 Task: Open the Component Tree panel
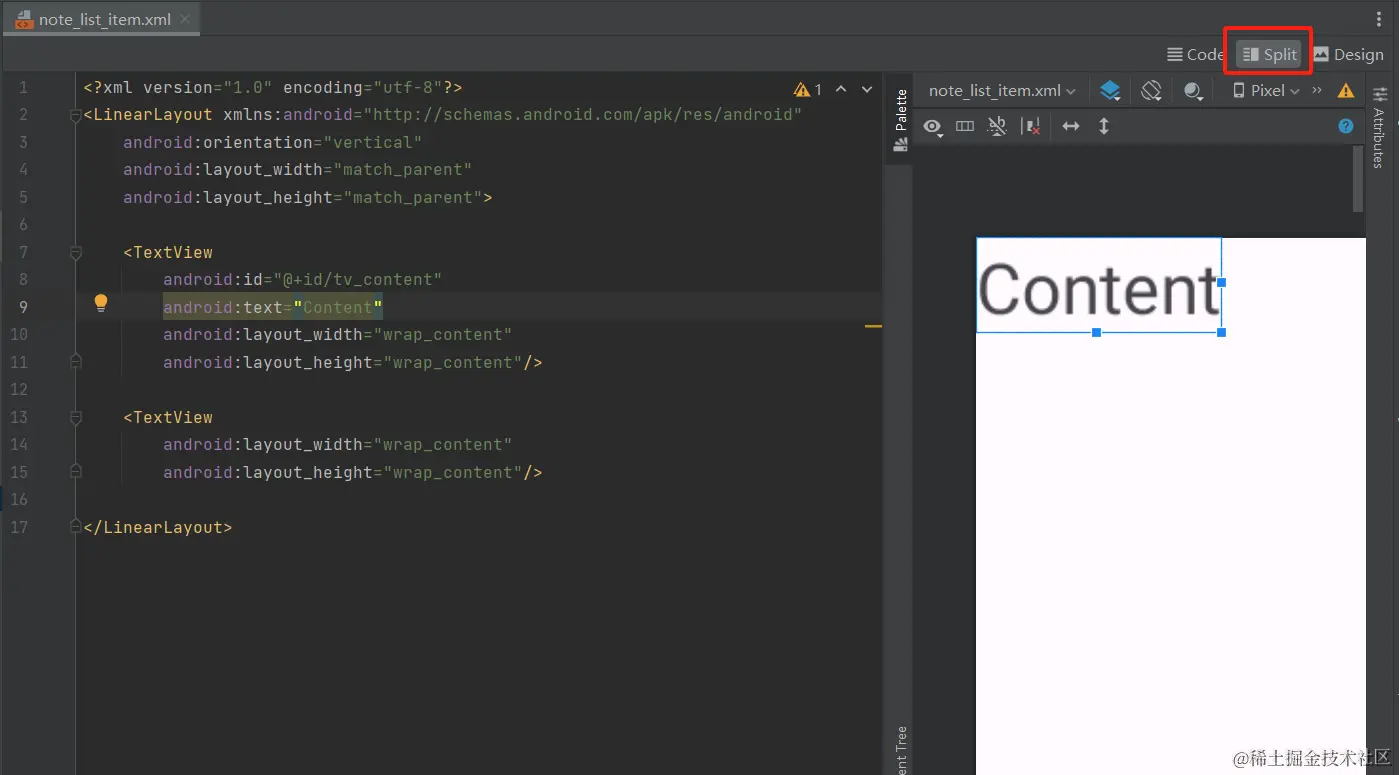(x=901, y=749)
